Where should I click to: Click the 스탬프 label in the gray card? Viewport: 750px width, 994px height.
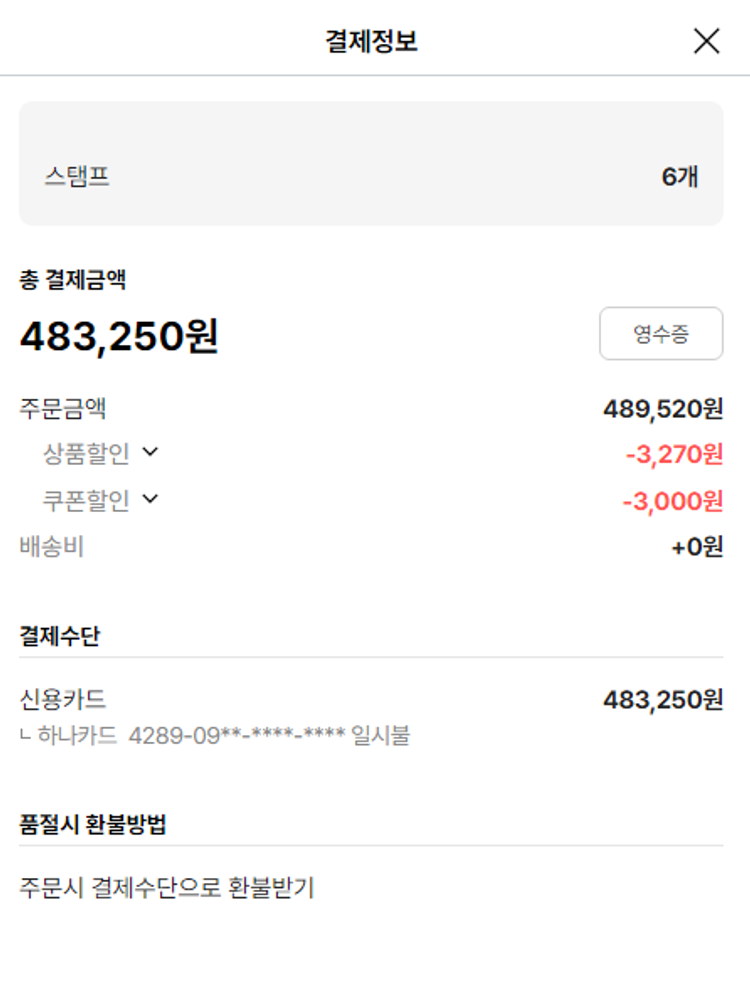(x=77, y=177)
